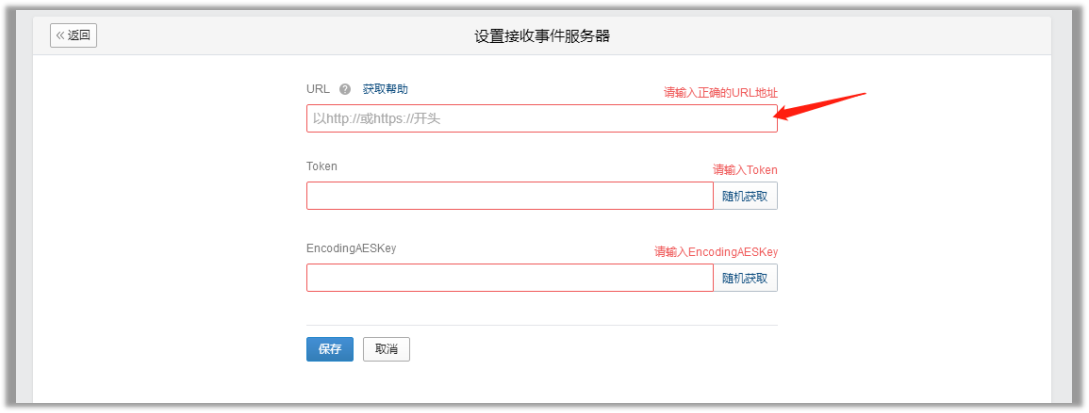Generate a random EncodingAESKey with 随机获取
Screen dimensions: 1089x413
point(745,278)
